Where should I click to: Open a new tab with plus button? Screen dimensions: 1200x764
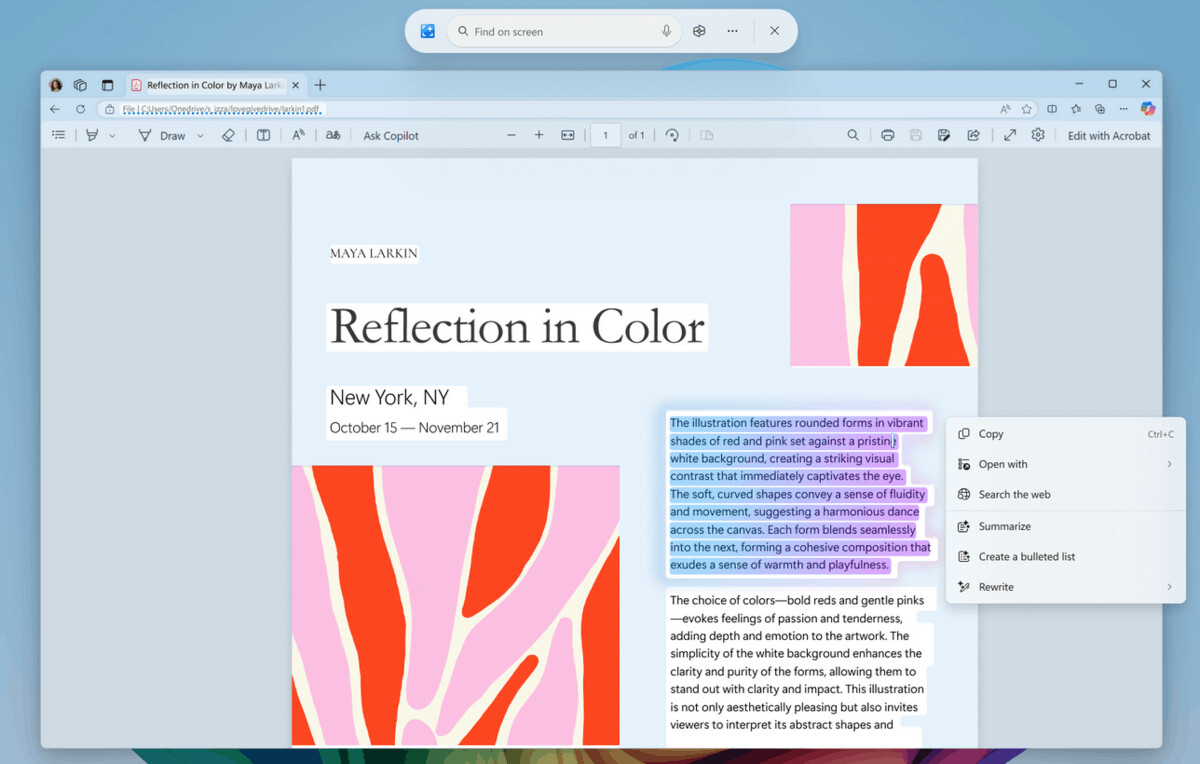[x=320, y=85]
